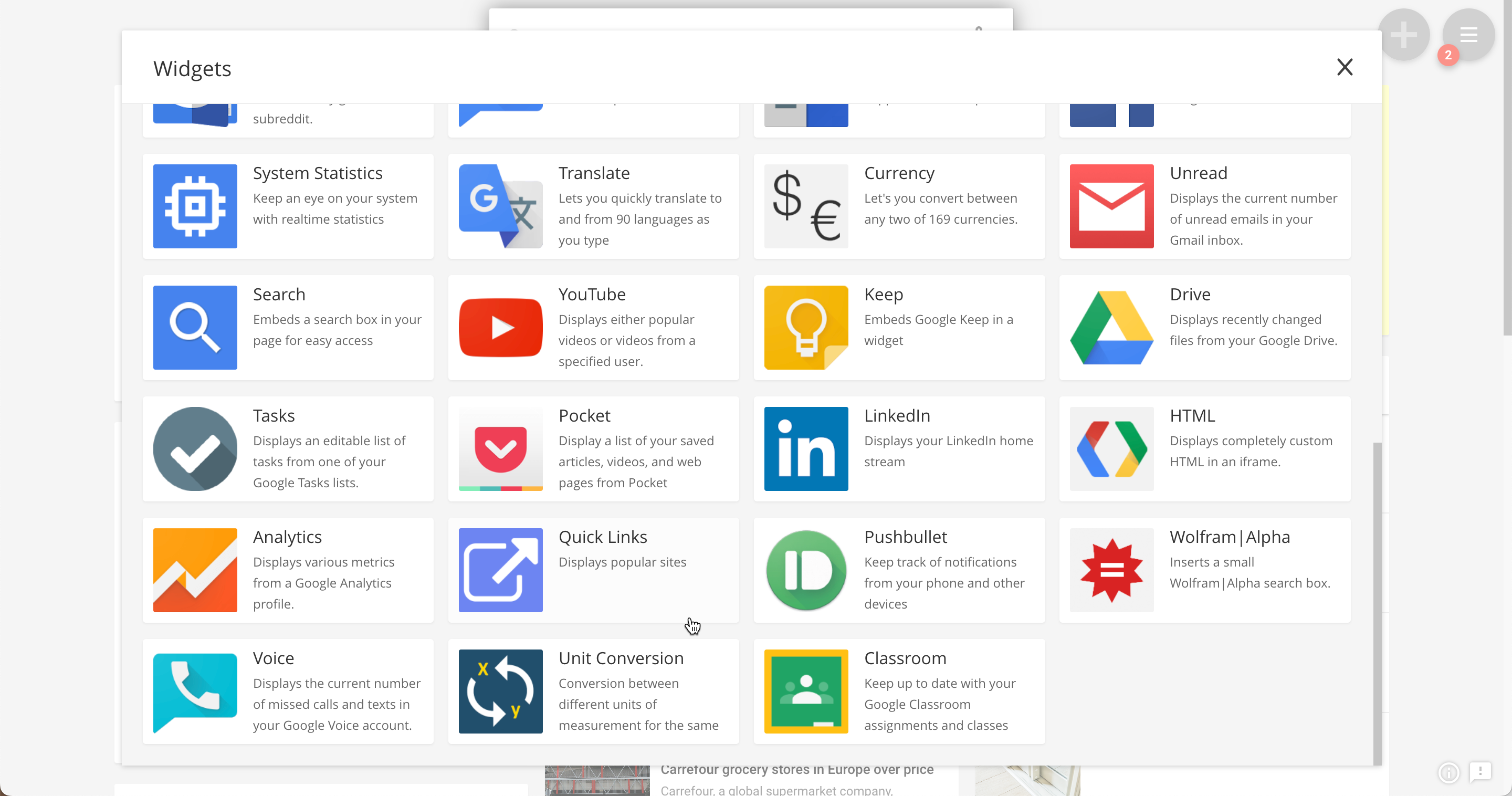Click 'Embeds Google Keep in a widget' text
The width and height of the screenshot is (1512, 796).
939,330
